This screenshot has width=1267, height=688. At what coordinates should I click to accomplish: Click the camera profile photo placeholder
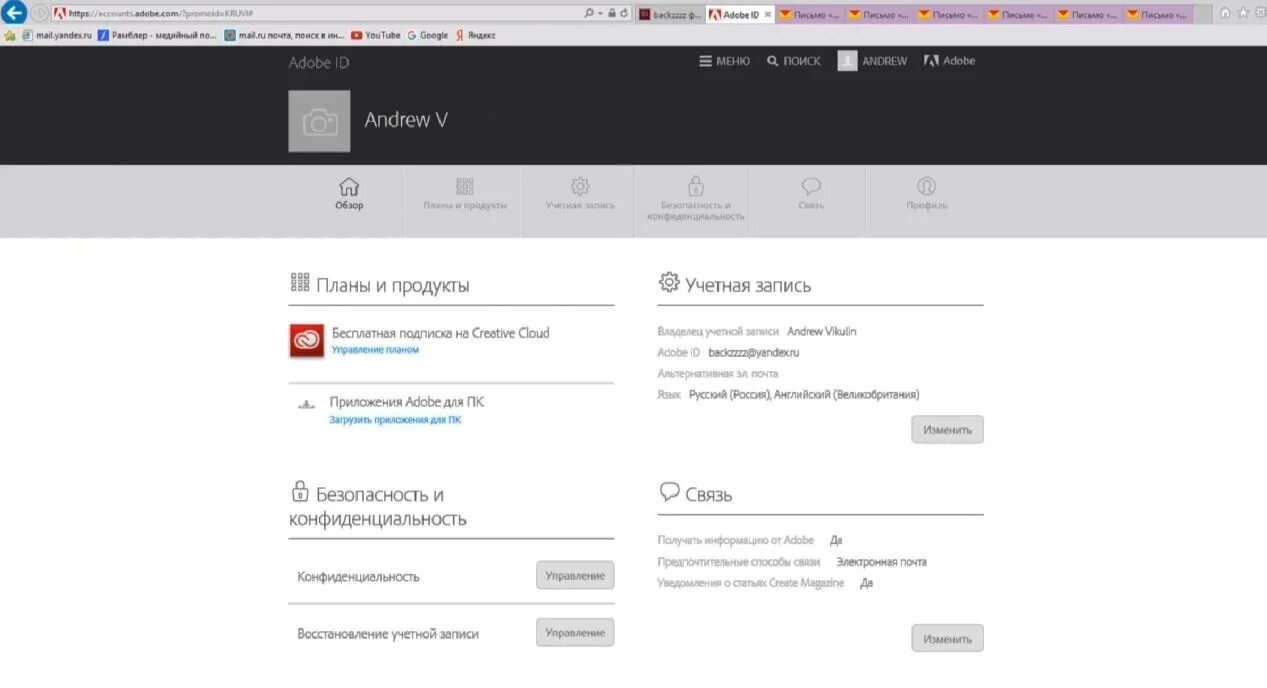coord(319,121)
